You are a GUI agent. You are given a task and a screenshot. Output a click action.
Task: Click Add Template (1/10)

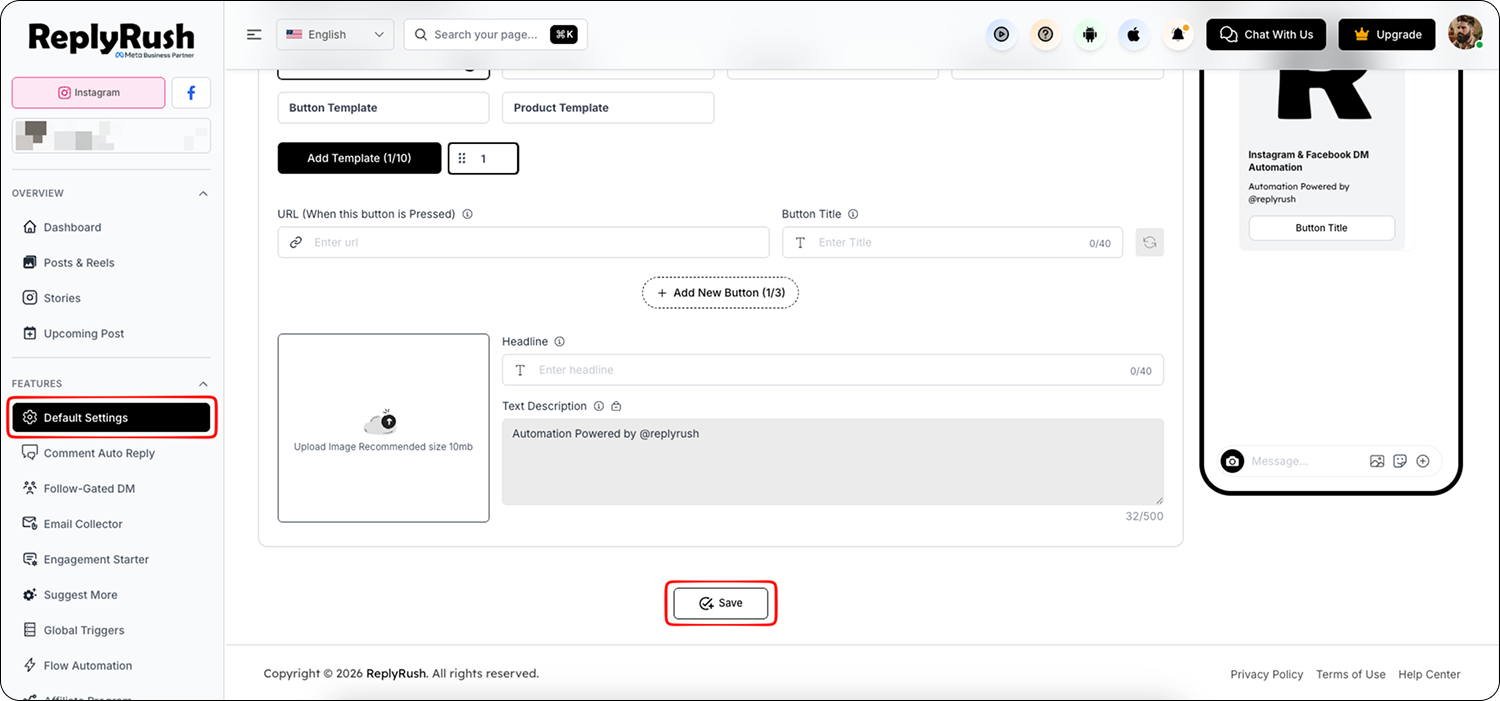(x=359, y=158)
